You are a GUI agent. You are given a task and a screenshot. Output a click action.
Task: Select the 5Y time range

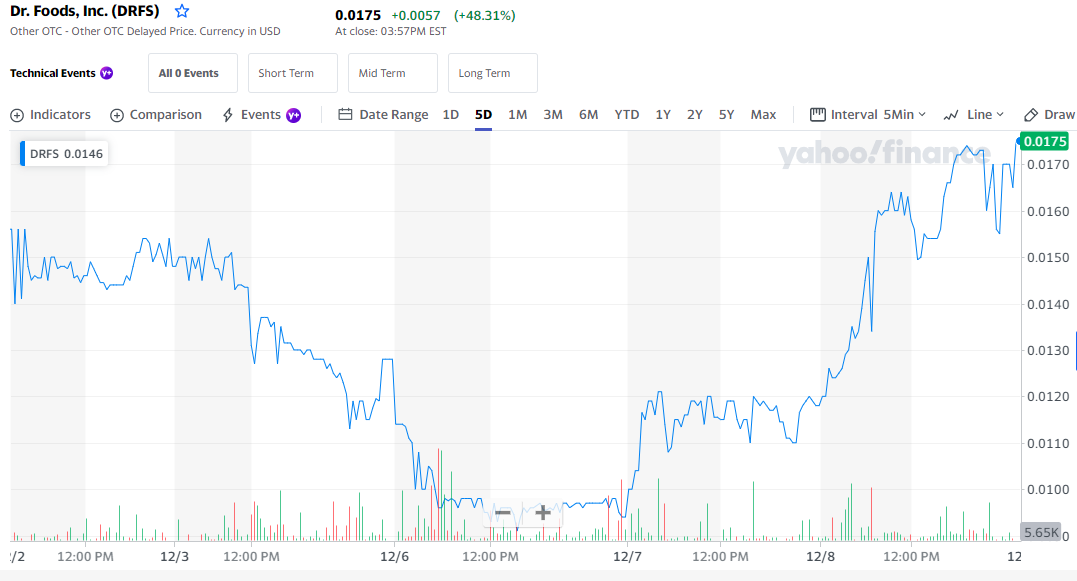tap(727, 115)
